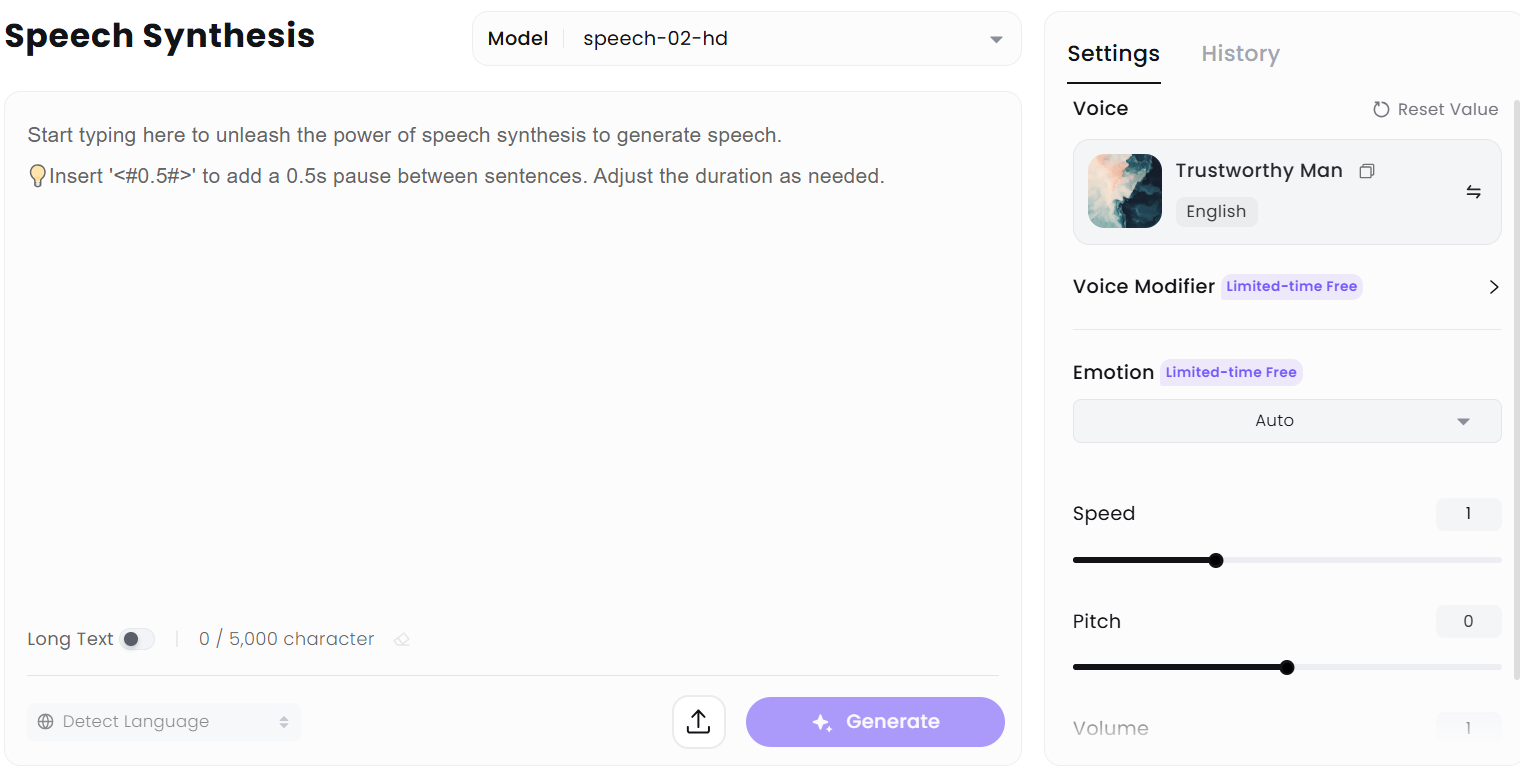
Task: Toggle the Long Text switch
Action: pos(137,639)
